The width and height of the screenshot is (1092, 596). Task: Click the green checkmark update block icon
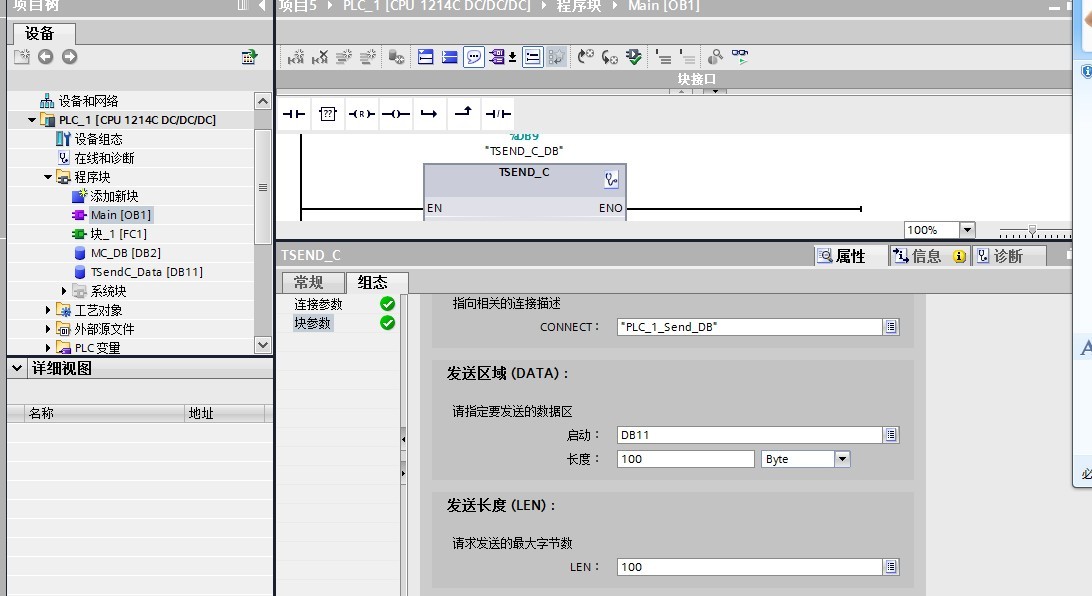tap(634, 57)
